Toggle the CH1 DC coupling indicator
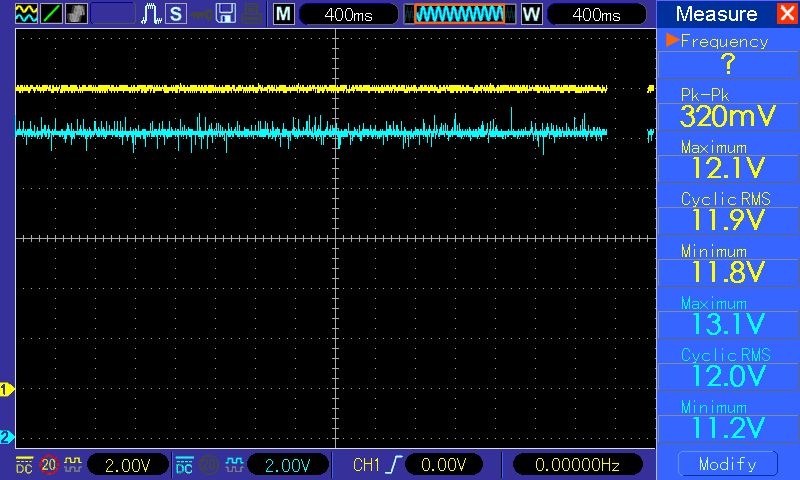Screen dimensions: 800x480 [24, 465]
